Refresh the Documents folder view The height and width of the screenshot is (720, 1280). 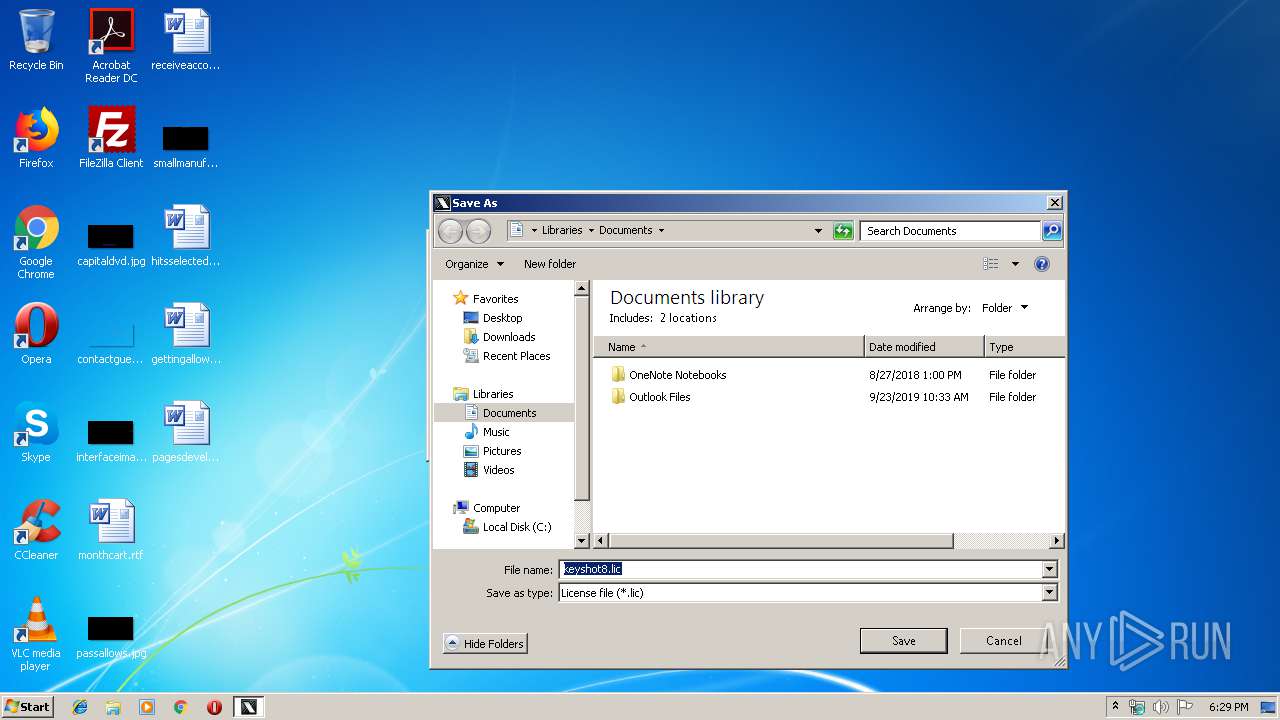[843, 231]
